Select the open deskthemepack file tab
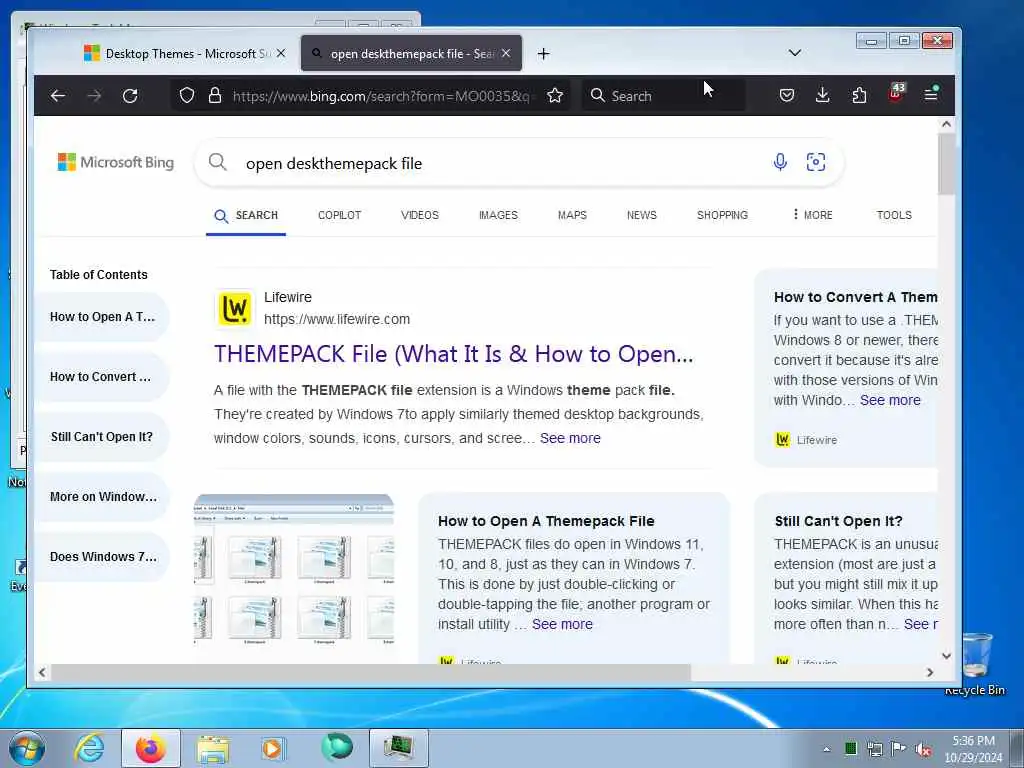Image resolution: width=1024 pixels, height=768 pixels. coord(411,54)
